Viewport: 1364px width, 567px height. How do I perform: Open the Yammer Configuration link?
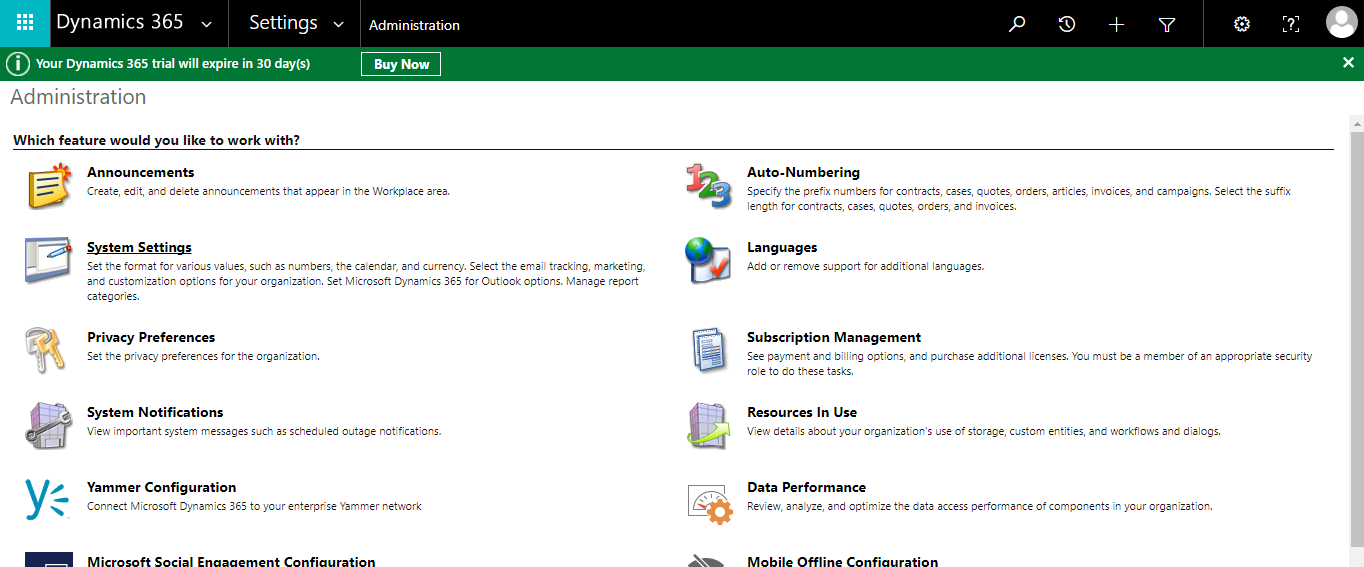(x=161, y=487)
